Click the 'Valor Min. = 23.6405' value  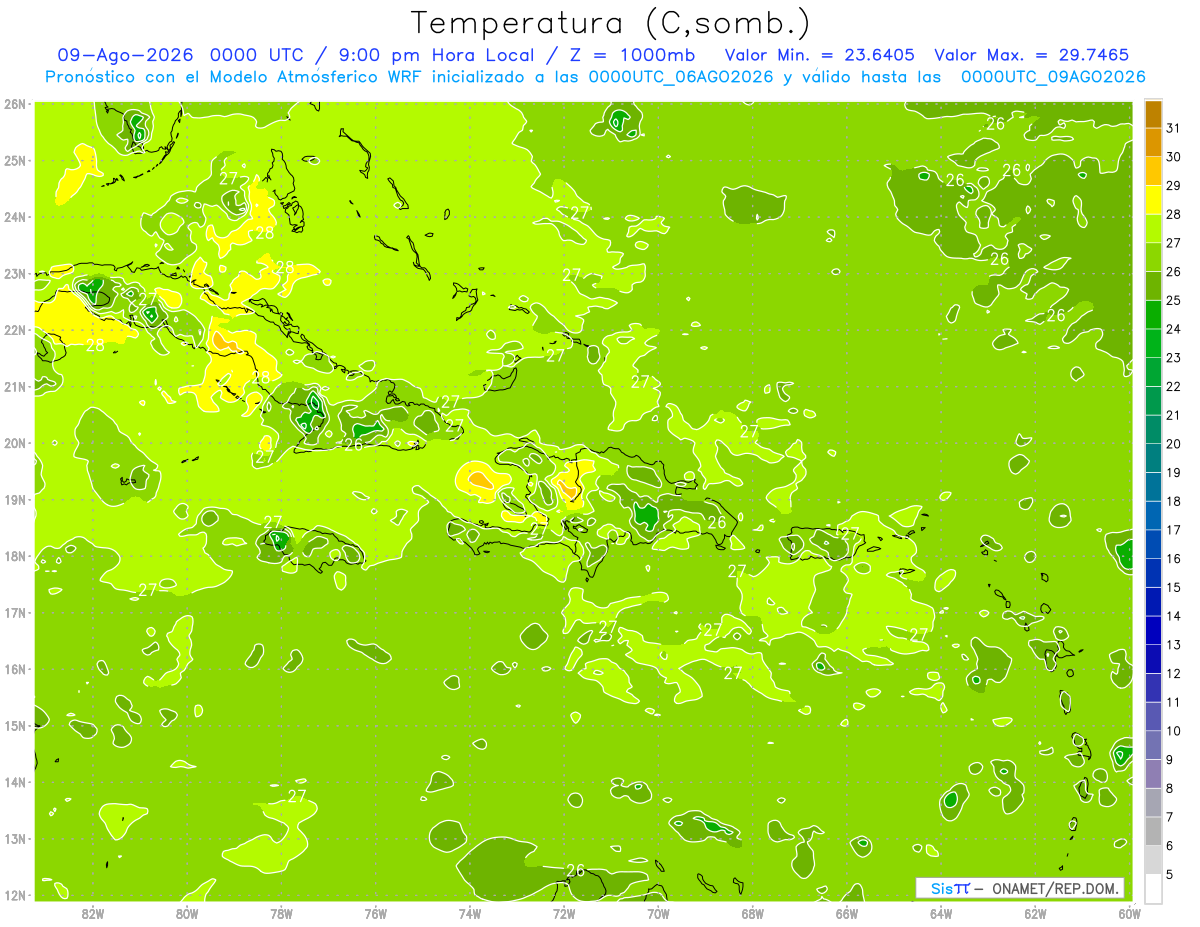[821, 55]
